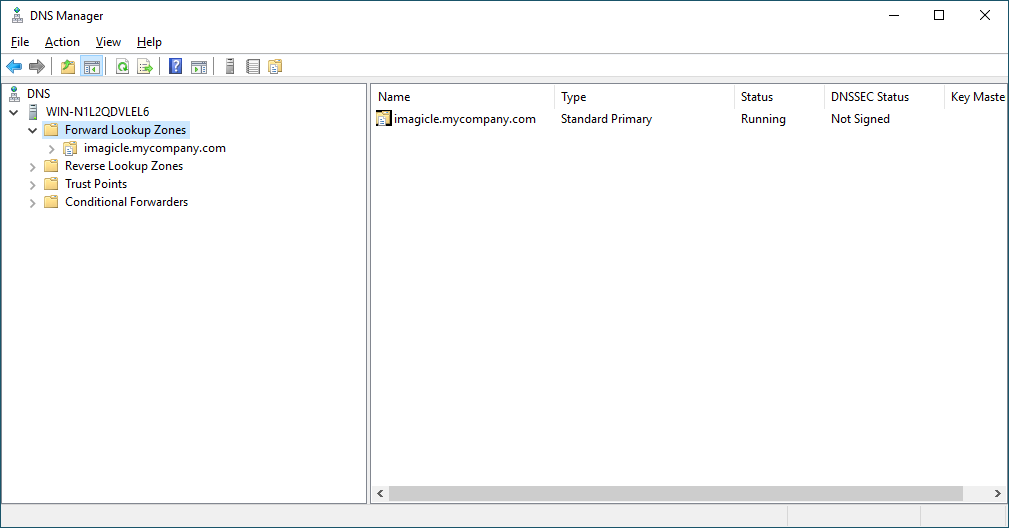Open the View menu
The height and width of the screenshot is (528, 1009).
click(108, 42)
